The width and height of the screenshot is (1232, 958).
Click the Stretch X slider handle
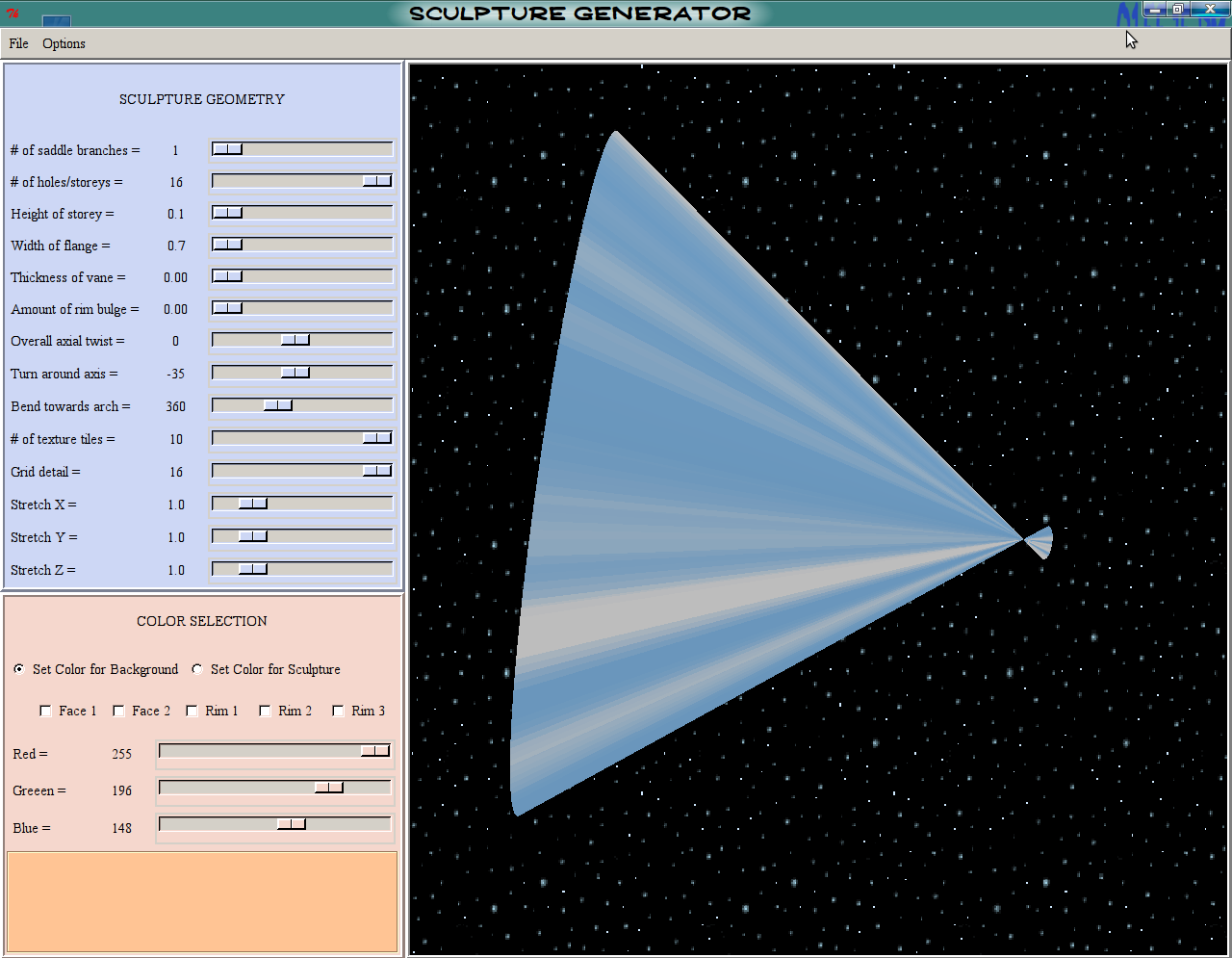253,504
